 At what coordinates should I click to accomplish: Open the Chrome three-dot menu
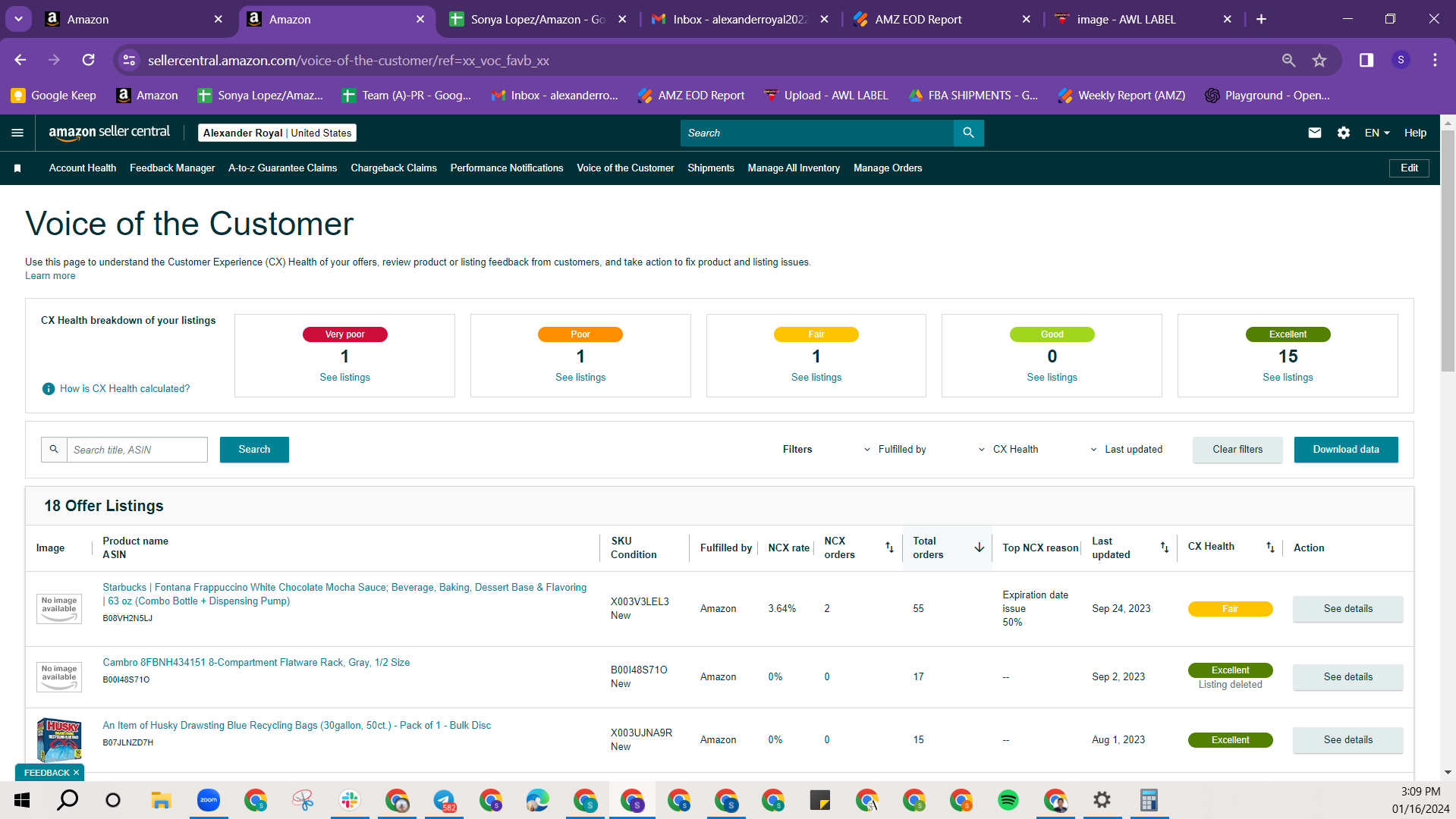1435,60
